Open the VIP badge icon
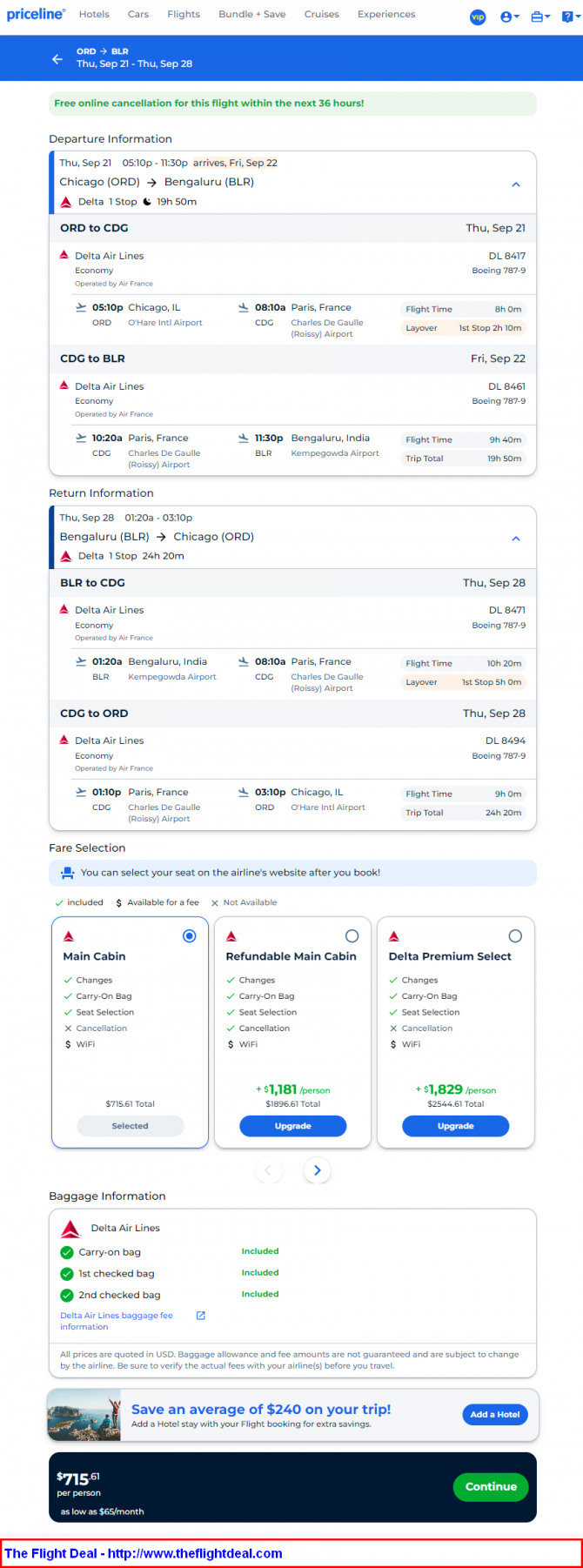The height and width of the screenshot is (1568, 583). 478,17
